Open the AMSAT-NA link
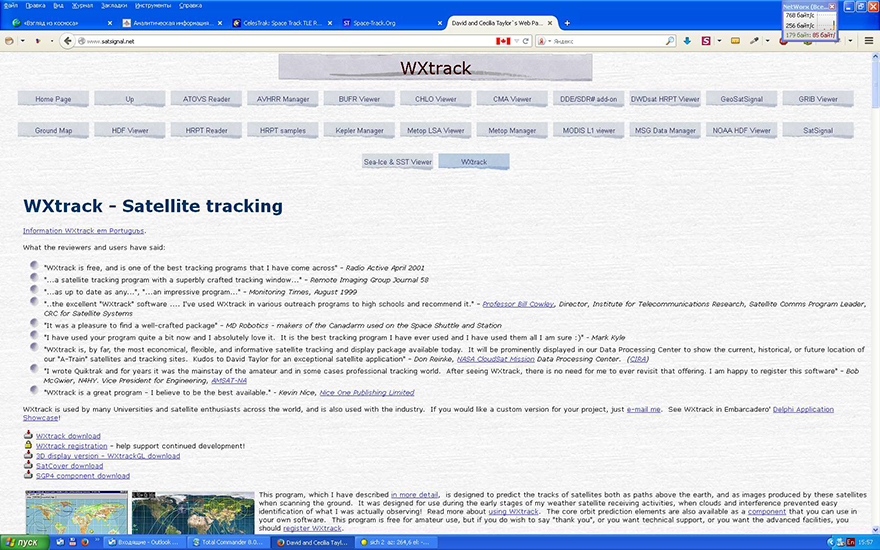 [x=229, y=381]
